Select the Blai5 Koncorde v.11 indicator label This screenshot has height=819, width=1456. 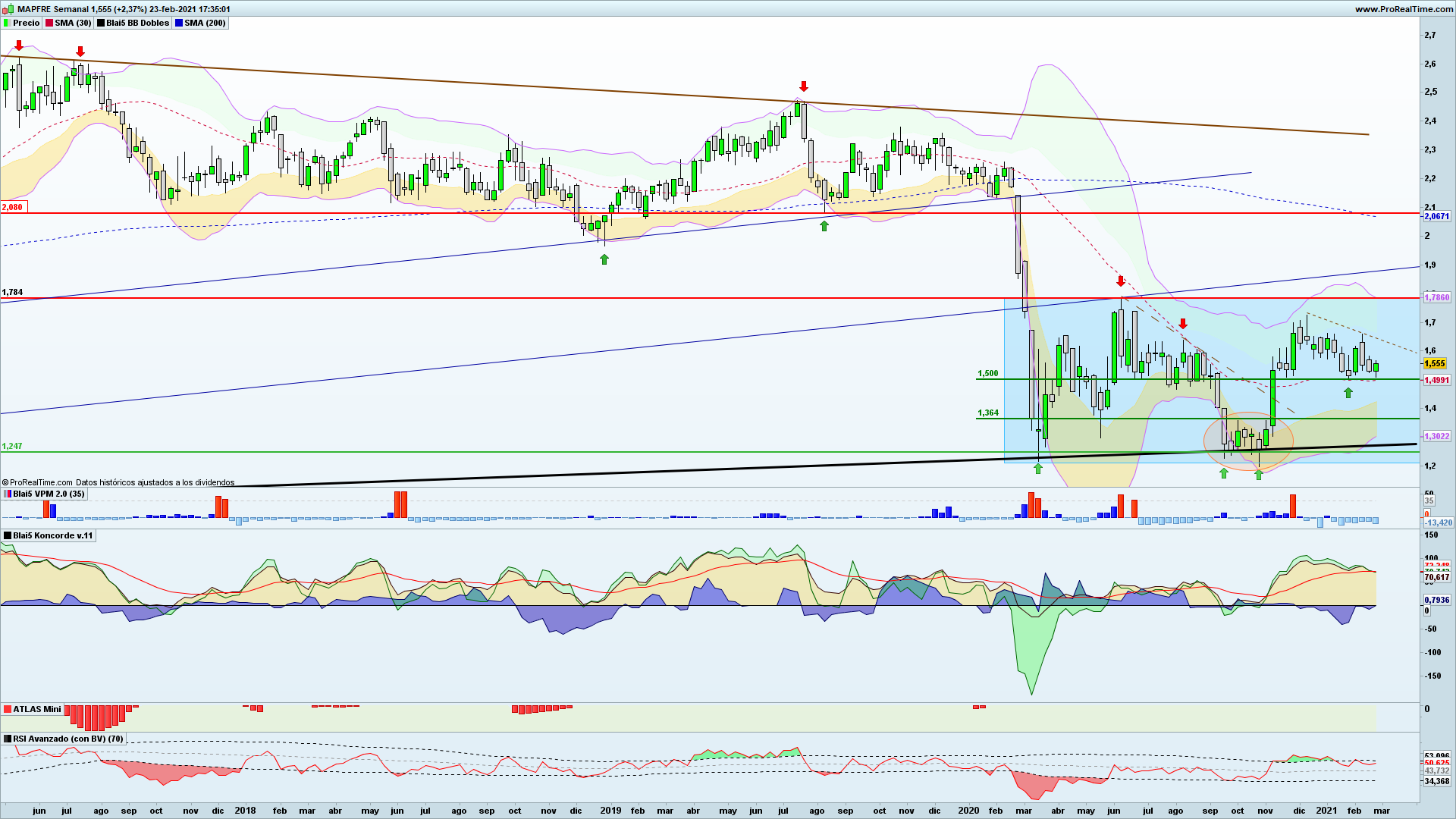pyautogui.click(x=49, y=535)
